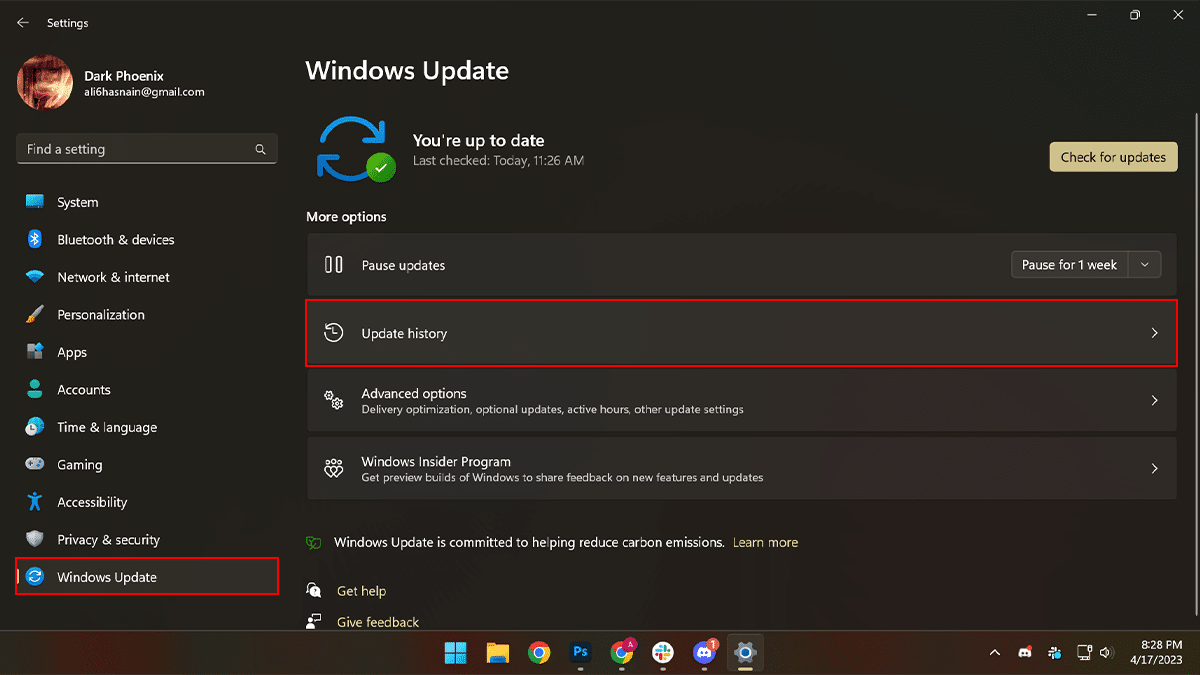Click the Bluetooth & devices icon in sidebar
The image size is (1200, 675).
tap(35, 240)
